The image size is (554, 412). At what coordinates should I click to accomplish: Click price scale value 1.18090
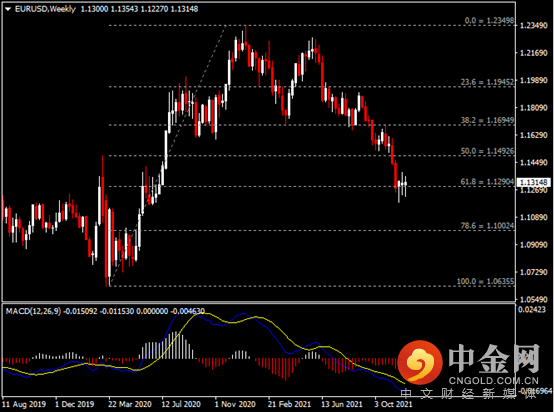coord(534,108)
